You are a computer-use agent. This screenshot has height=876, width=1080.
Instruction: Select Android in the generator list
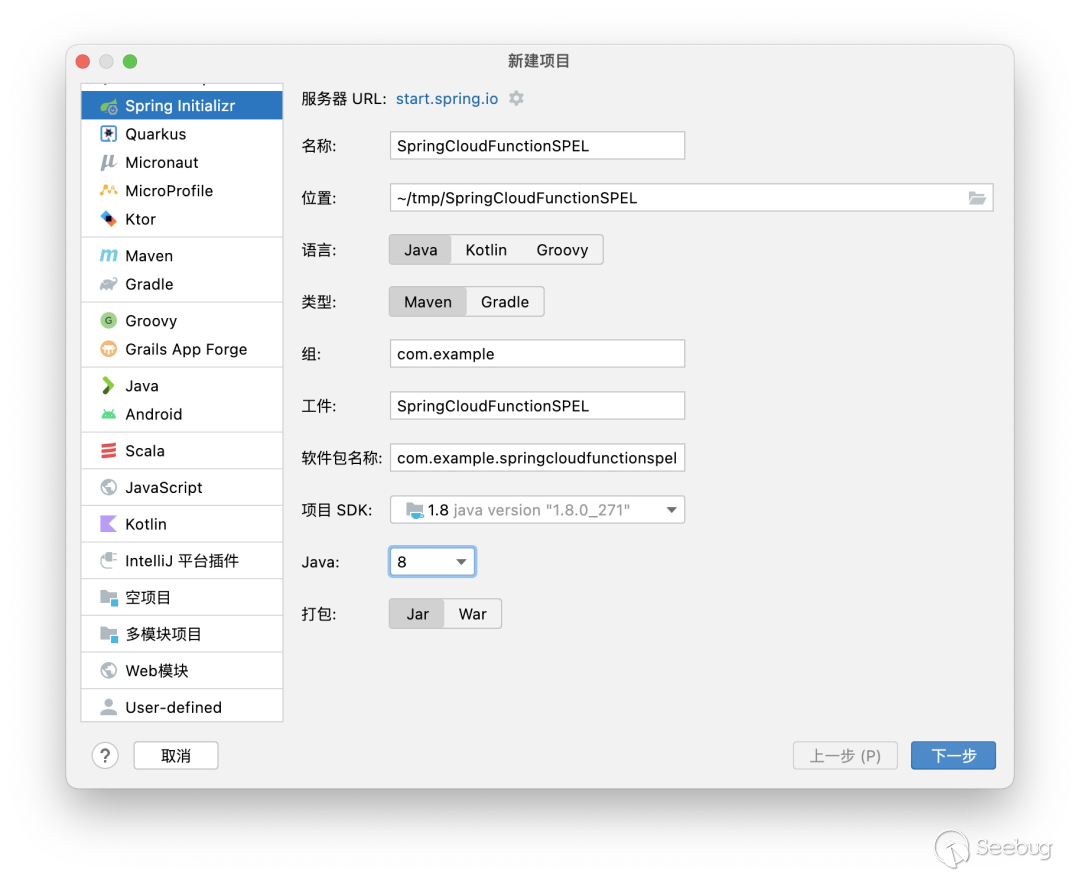(x=182, y=414)
